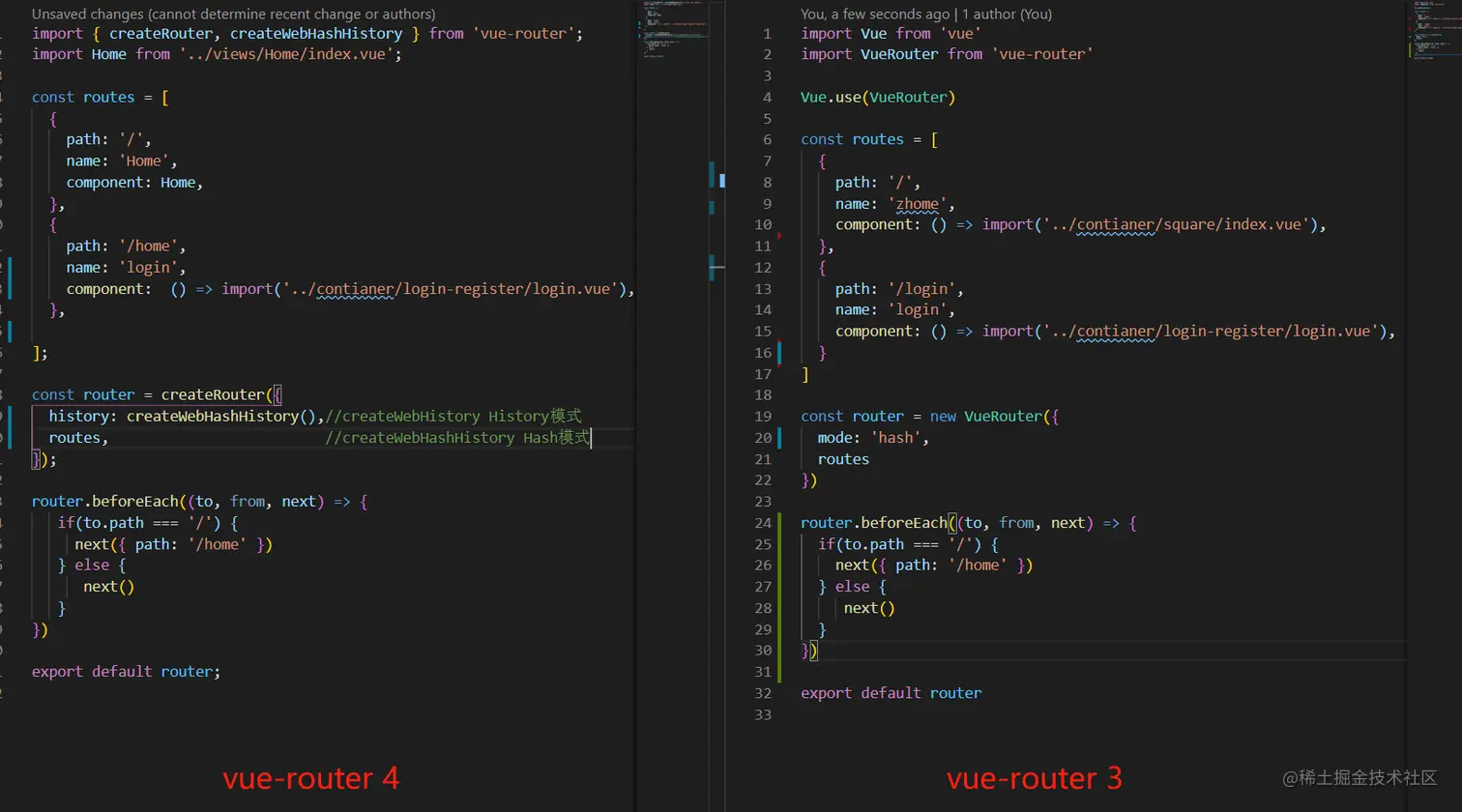Screen dimensions: 1462x812
Task: Click "import Vue from 'vue'" line
Action: (x=892, y=33)
